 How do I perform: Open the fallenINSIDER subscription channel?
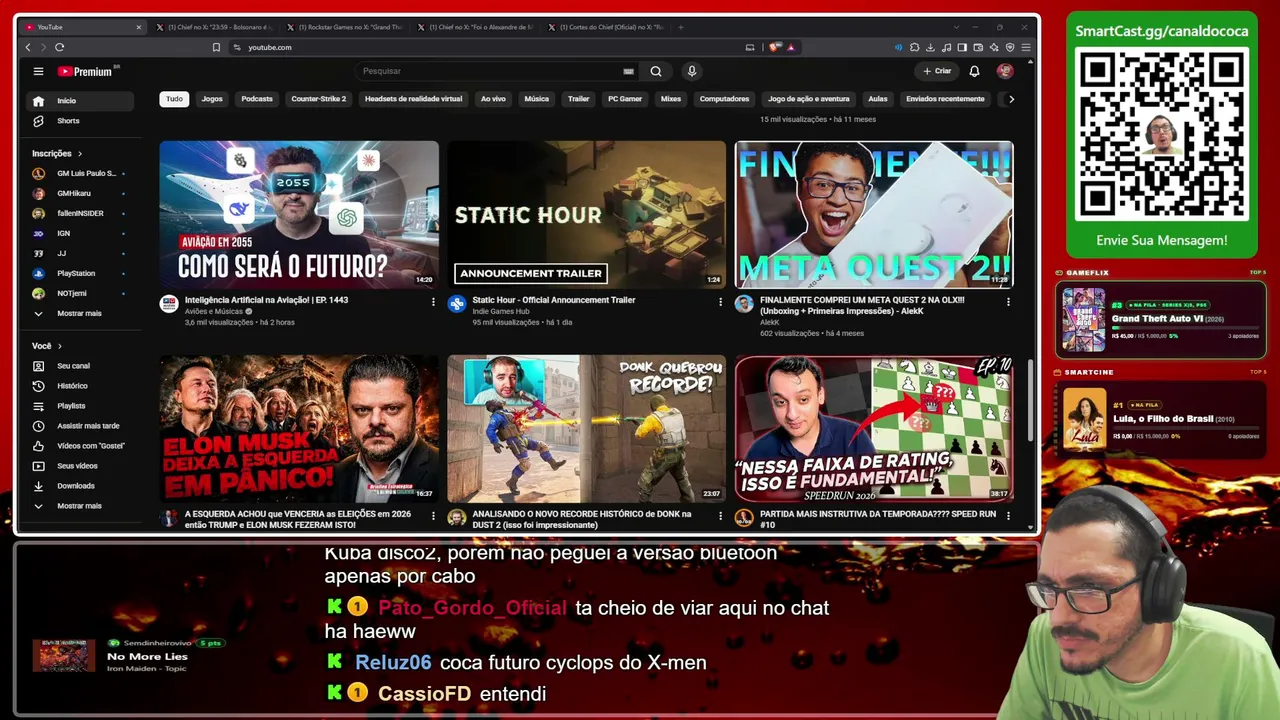[x=80, y=213]
